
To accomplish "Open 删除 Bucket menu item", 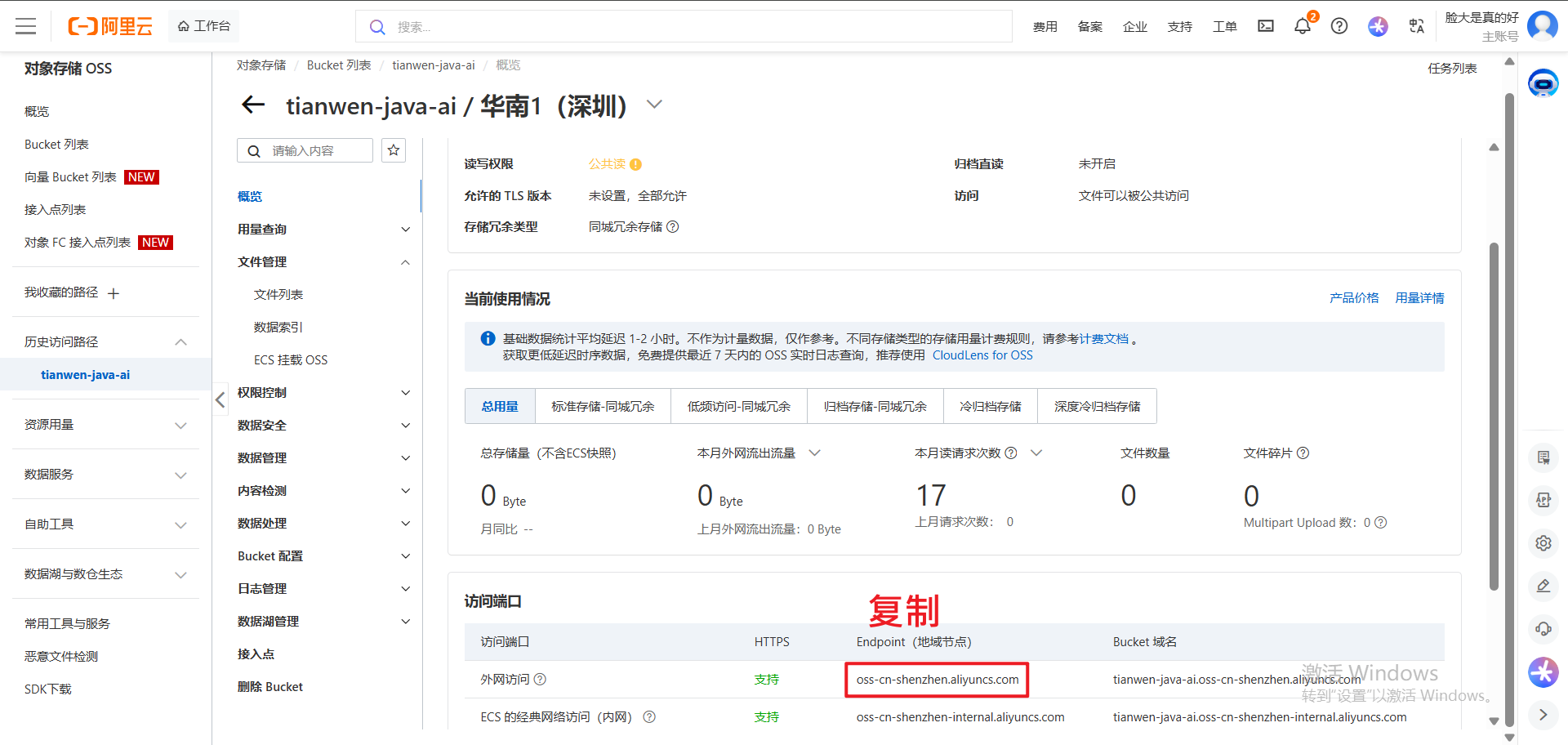I will pyautogui.click(x=270, y=687).
